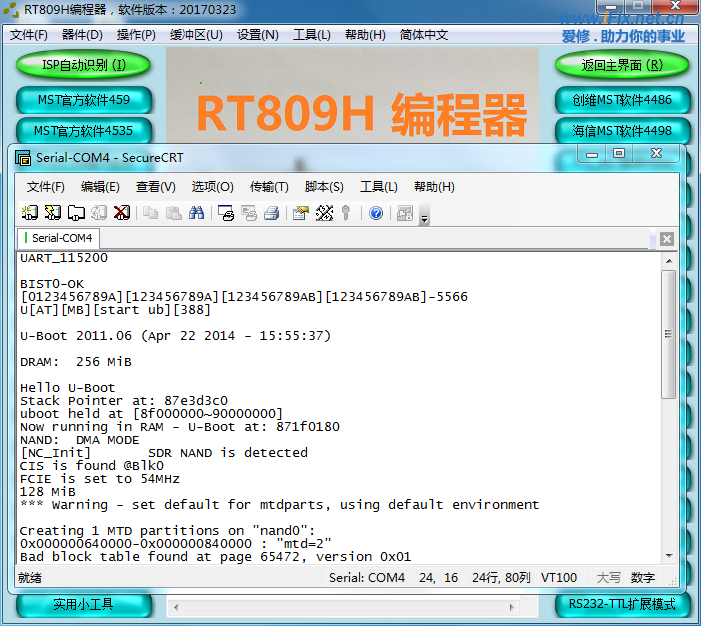
Task: Click the Connect in Tab icon
Action: tap(76, 213)
